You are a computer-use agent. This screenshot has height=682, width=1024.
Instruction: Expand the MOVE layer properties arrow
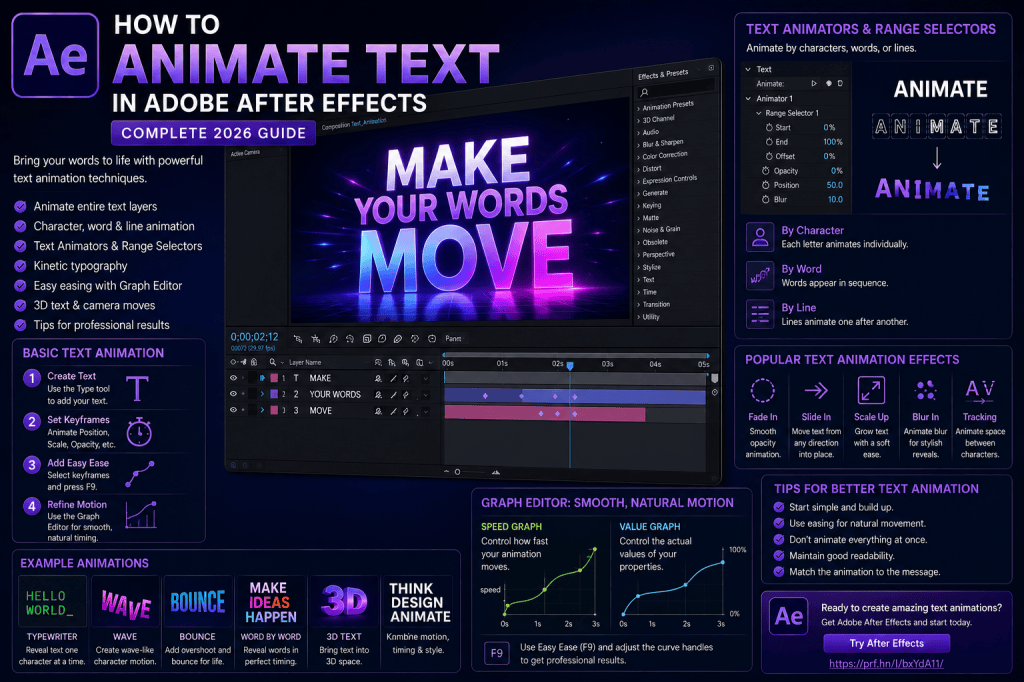263,410
